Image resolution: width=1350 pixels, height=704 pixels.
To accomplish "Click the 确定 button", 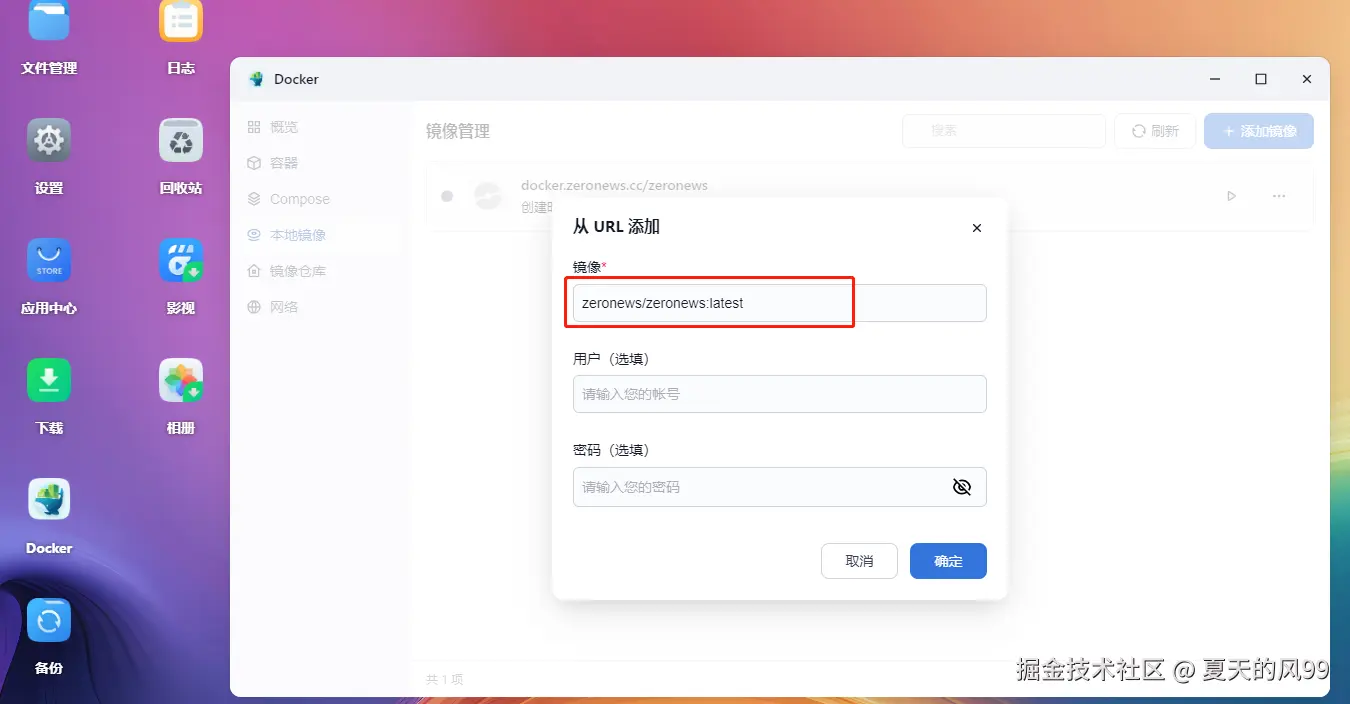I will (948, 561).
